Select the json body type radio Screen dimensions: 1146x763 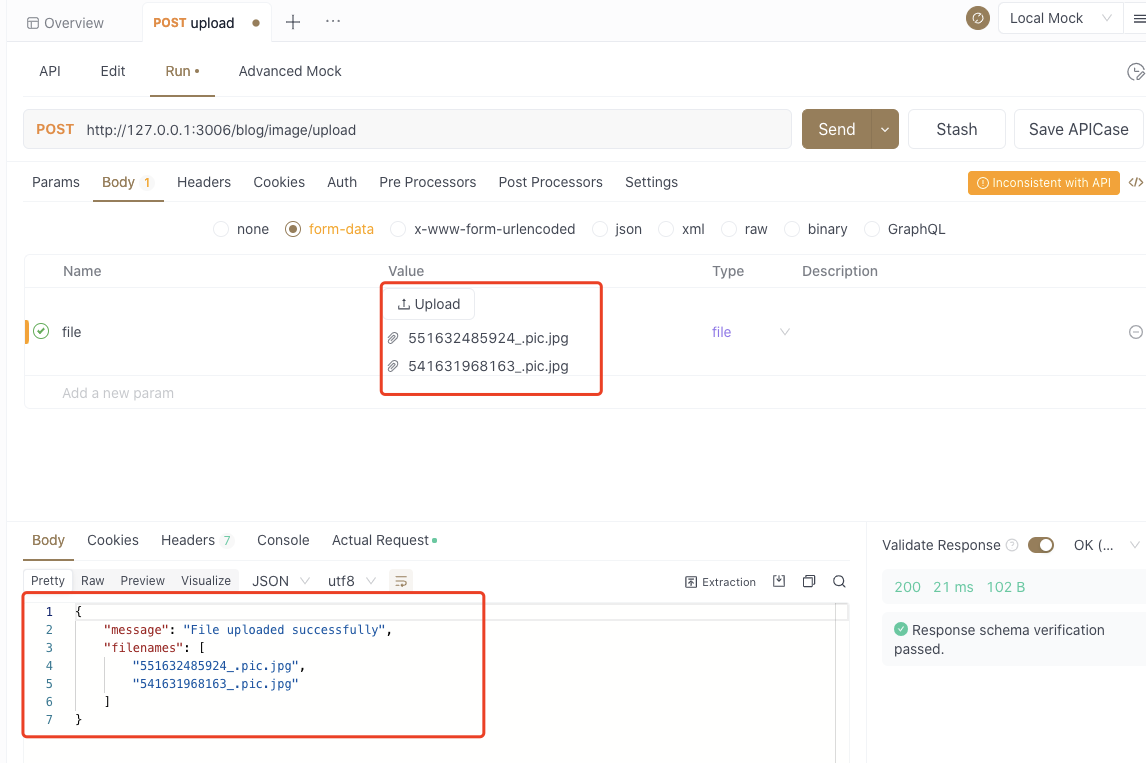pos(600,229)
